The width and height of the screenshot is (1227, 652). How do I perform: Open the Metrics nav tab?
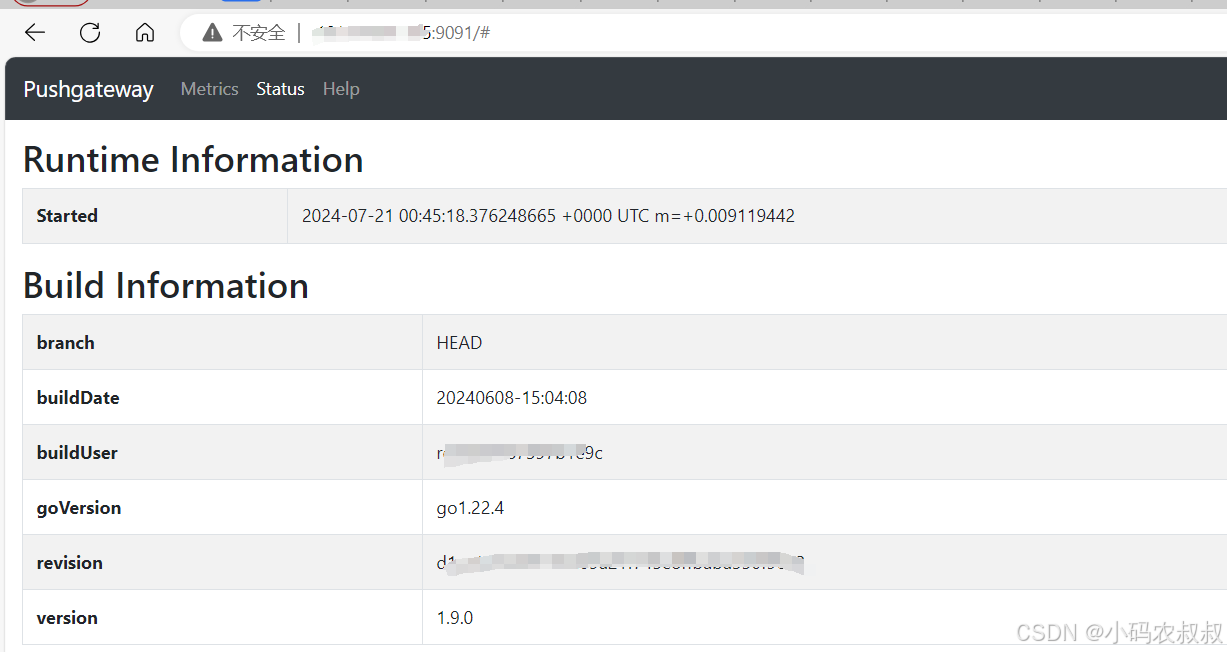click(209, 89)
